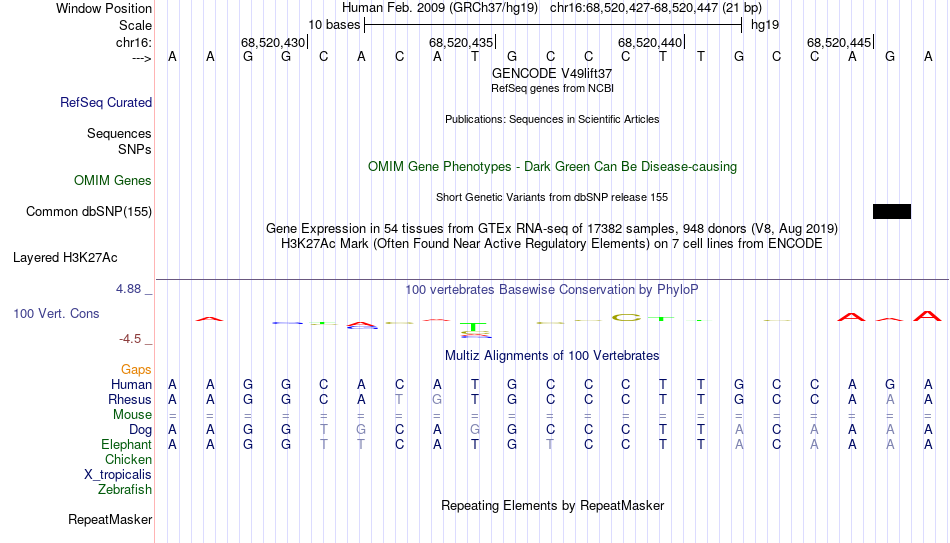Click Short Genetic Variants from dbSNP title

pyautogui.click(x=552, y=198)
